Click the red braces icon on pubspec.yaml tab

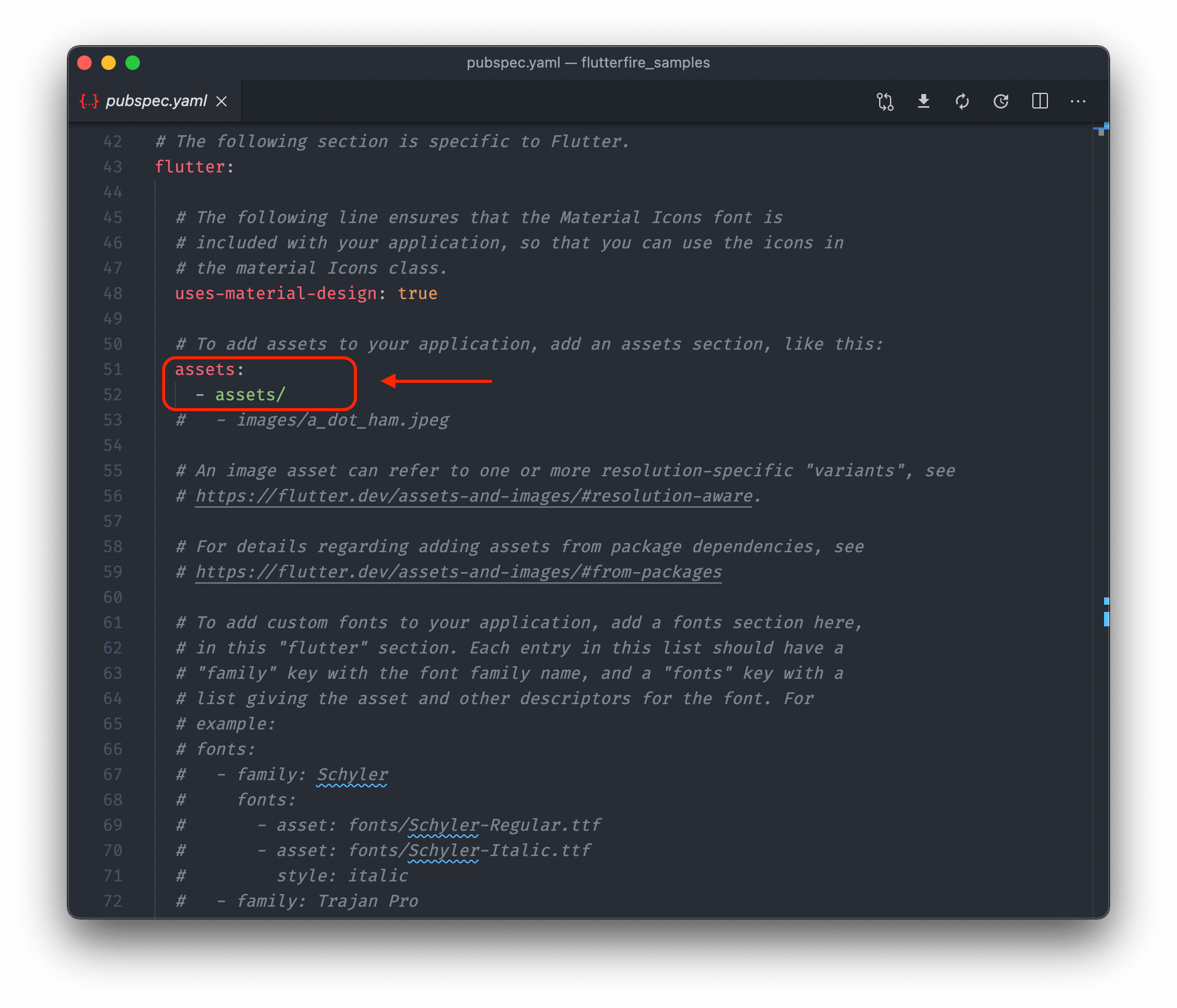coord(89,101)
